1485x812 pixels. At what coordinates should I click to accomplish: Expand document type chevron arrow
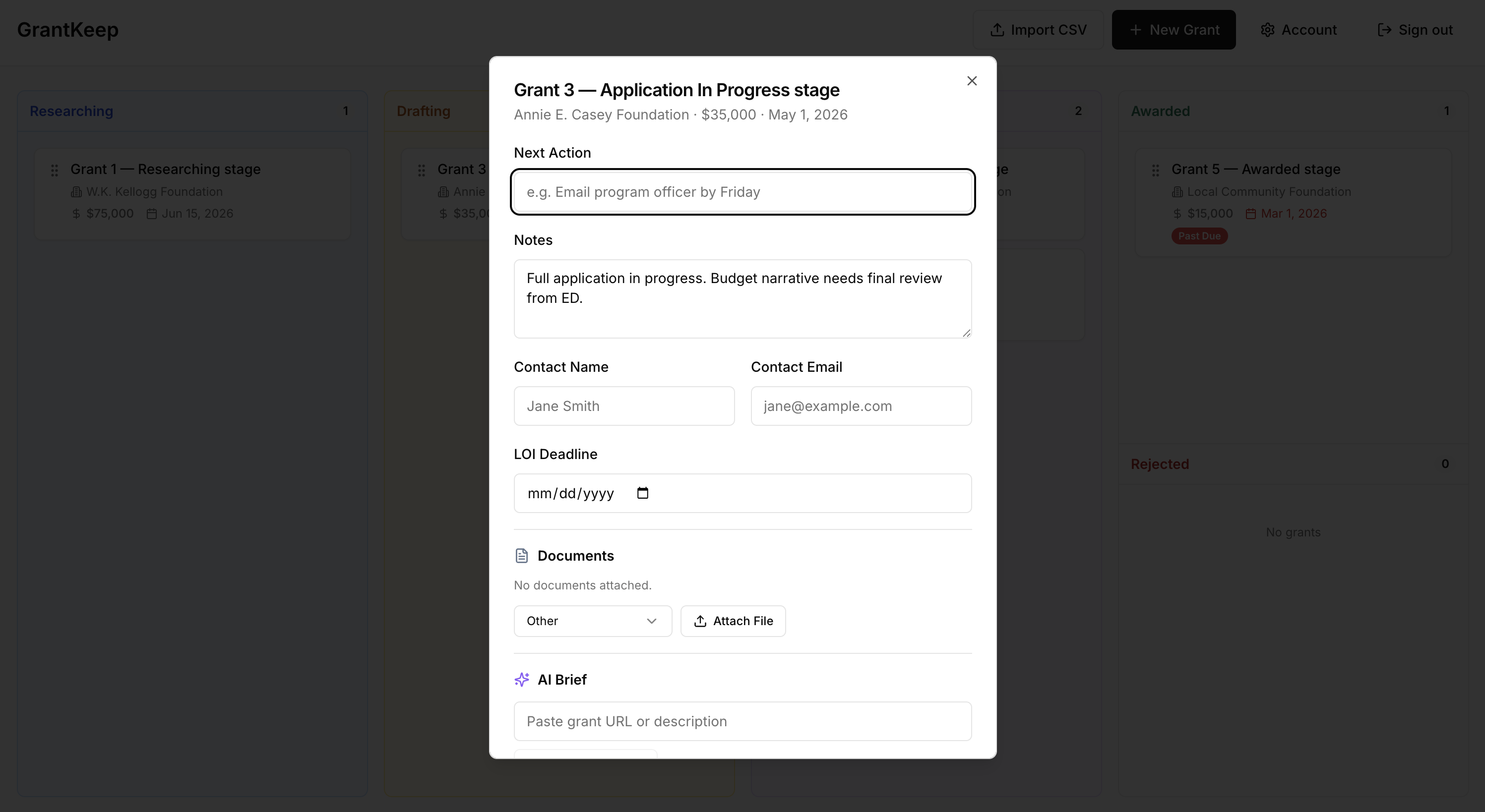pos(651,621)
